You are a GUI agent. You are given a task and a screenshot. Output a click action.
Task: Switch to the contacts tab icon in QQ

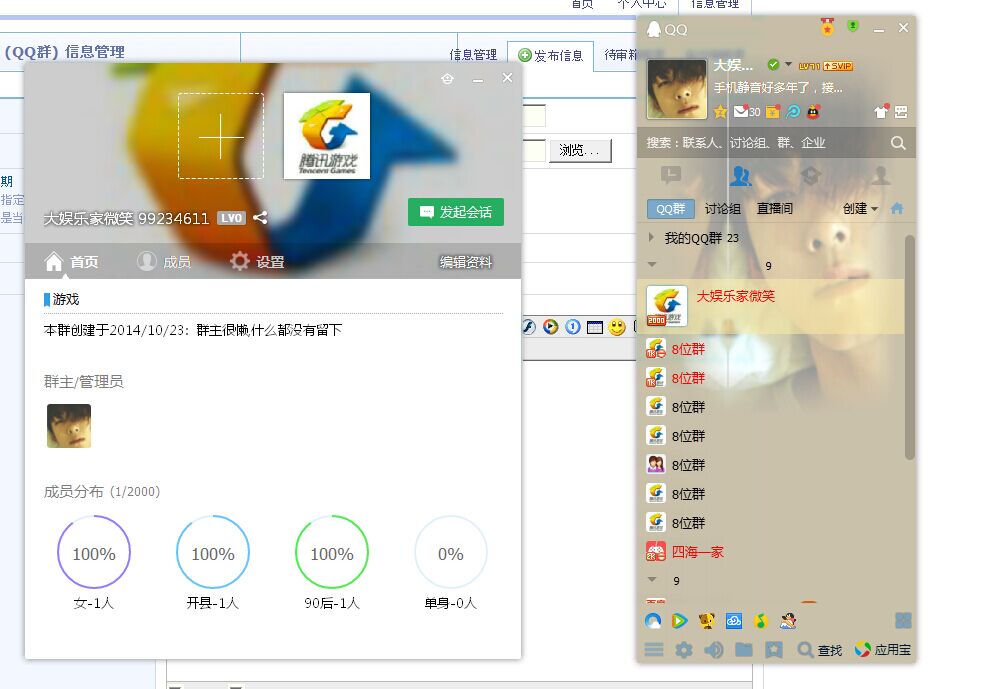(741, 175)
